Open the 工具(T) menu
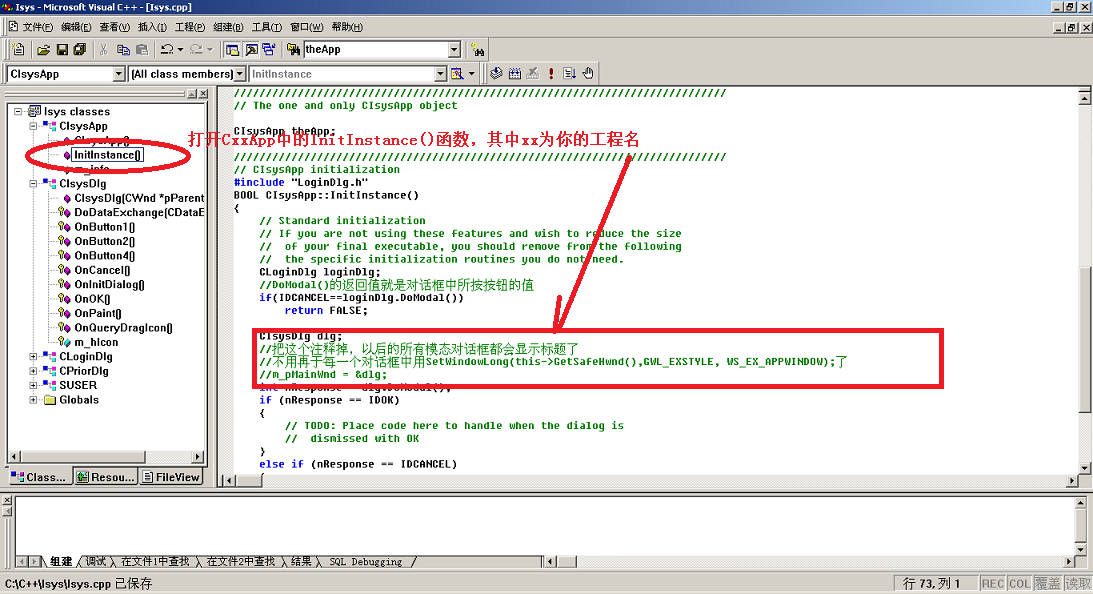This screenshot has height=594, width=1093. (266, 27)
